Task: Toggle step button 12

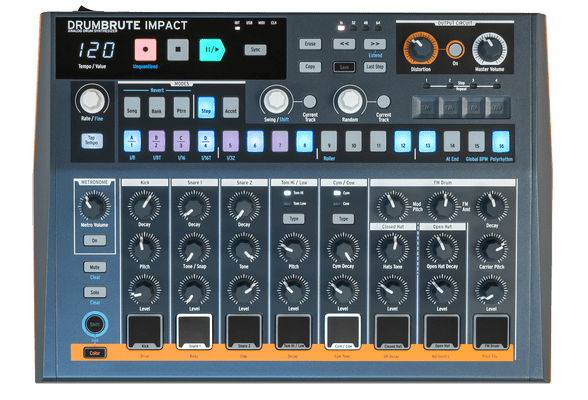Action: point(403,141)
